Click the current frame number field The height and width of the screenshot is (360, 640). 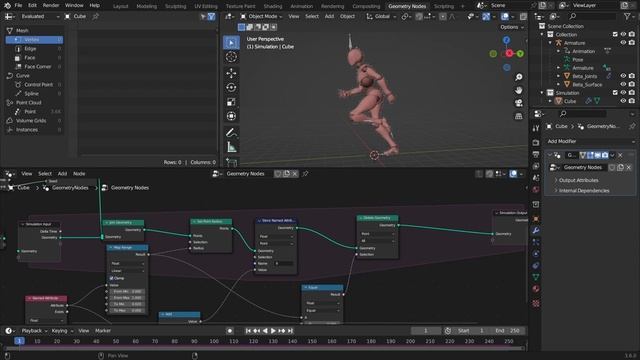(x=426, y=331)
